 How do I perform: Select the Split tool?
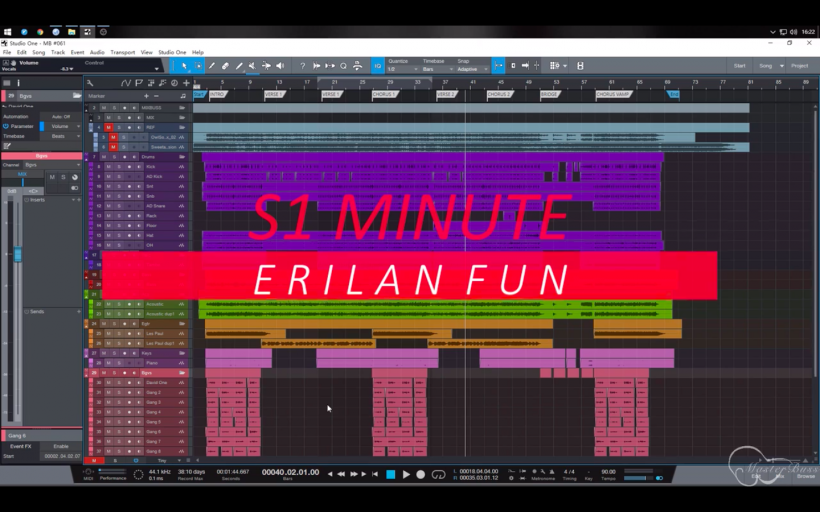coord(212,66)
